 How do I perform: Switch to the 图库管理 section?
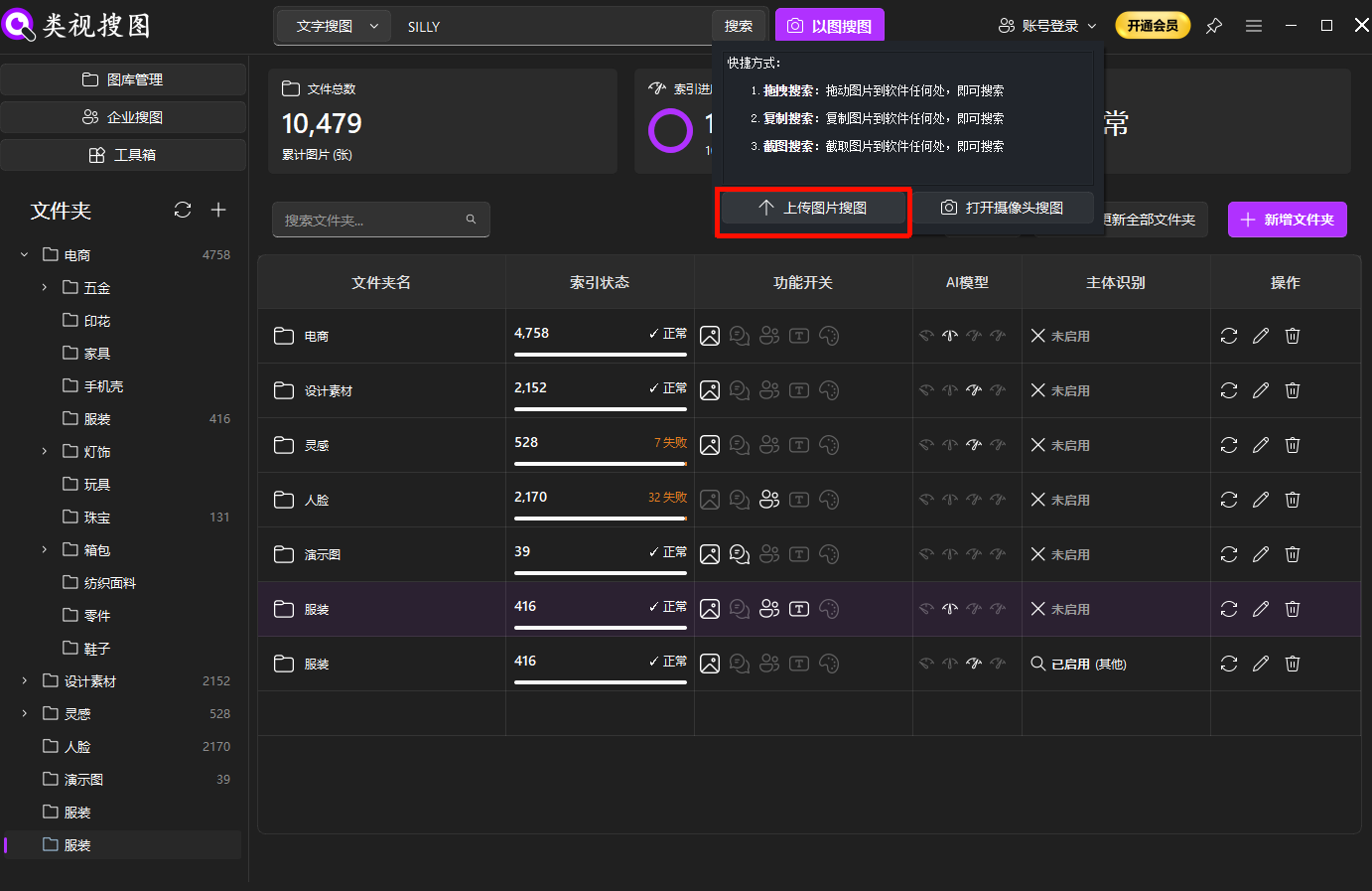[123, 78]
